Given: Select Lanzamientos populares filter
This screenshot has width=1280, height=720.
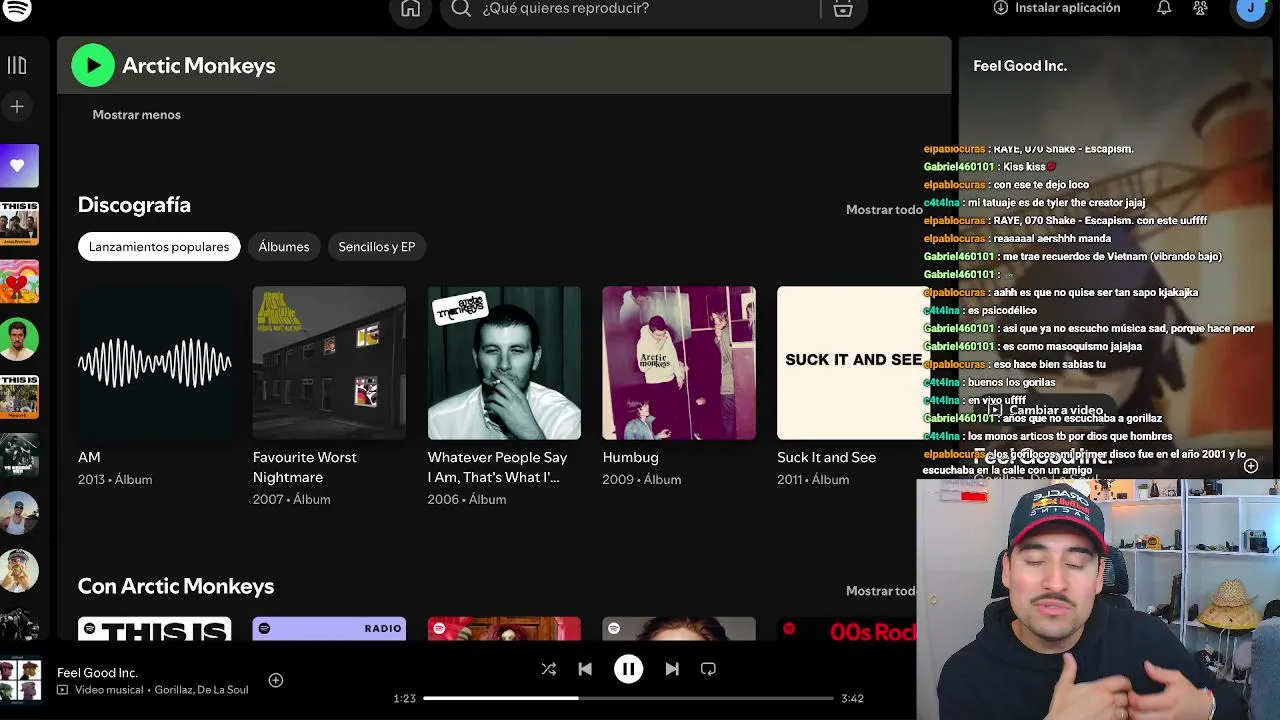Looking at the screenshot, I should pos(159,247).
